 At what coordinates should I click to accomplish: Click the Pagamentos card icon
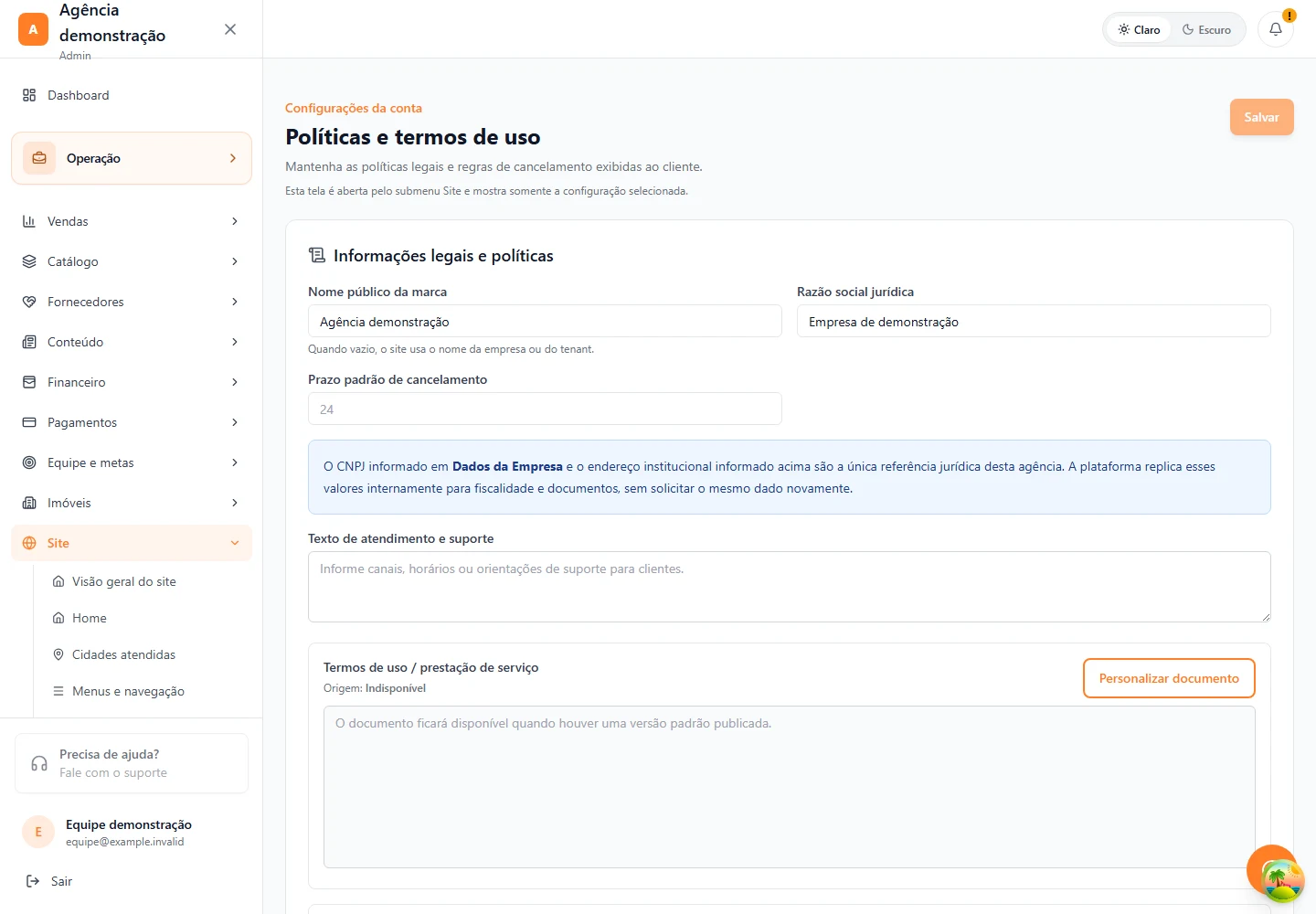pyautogui.click(x=29, y=422)
